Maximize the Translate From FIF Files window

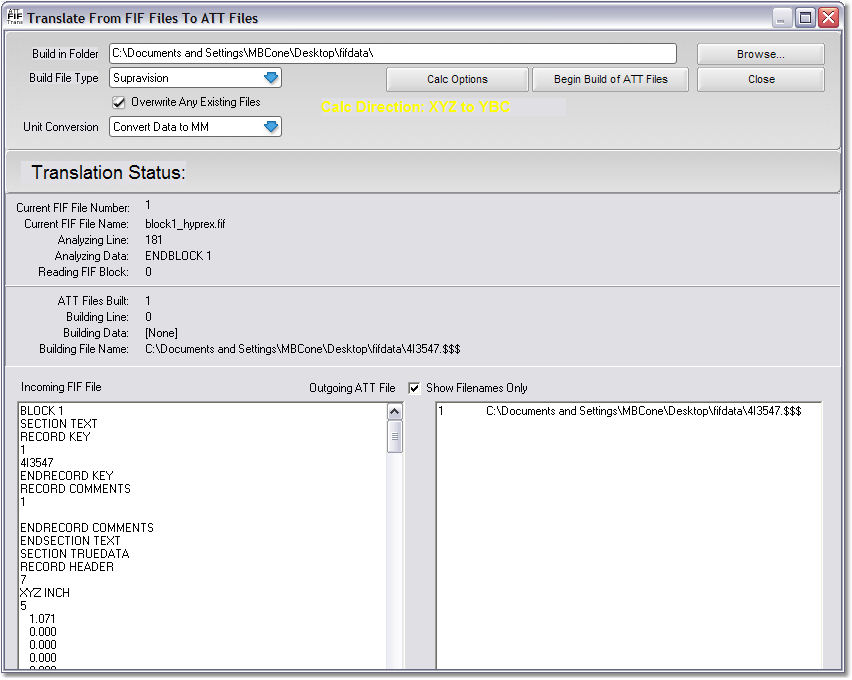click(805, 18)
